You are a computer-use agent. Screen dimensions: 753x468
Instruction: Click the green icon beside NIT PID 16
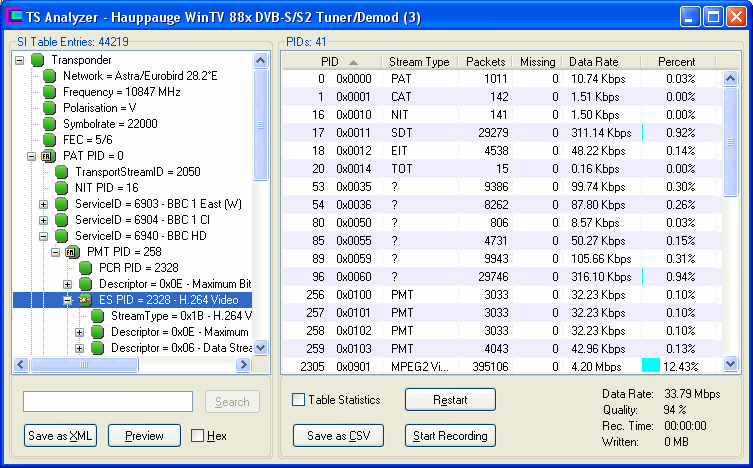pyautogui.click(x=63, y=188)
